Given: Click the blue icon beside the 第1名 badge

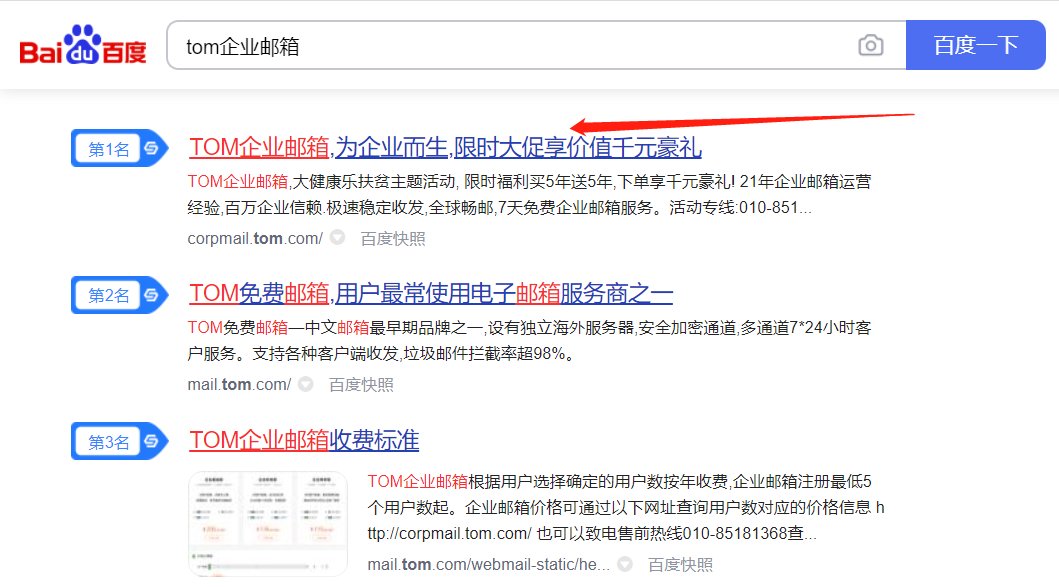Looking at the screenshot, I should [x=151, y=147].
